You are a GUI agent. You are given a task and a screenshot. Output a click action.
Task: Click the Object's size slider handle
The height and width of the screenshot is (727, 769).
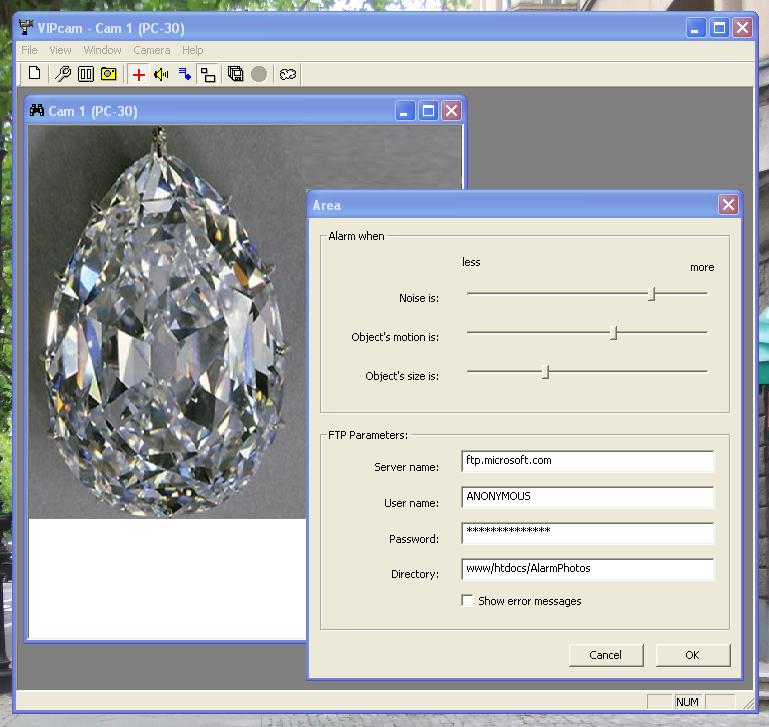pyautogui.click(x=546, y=372)
